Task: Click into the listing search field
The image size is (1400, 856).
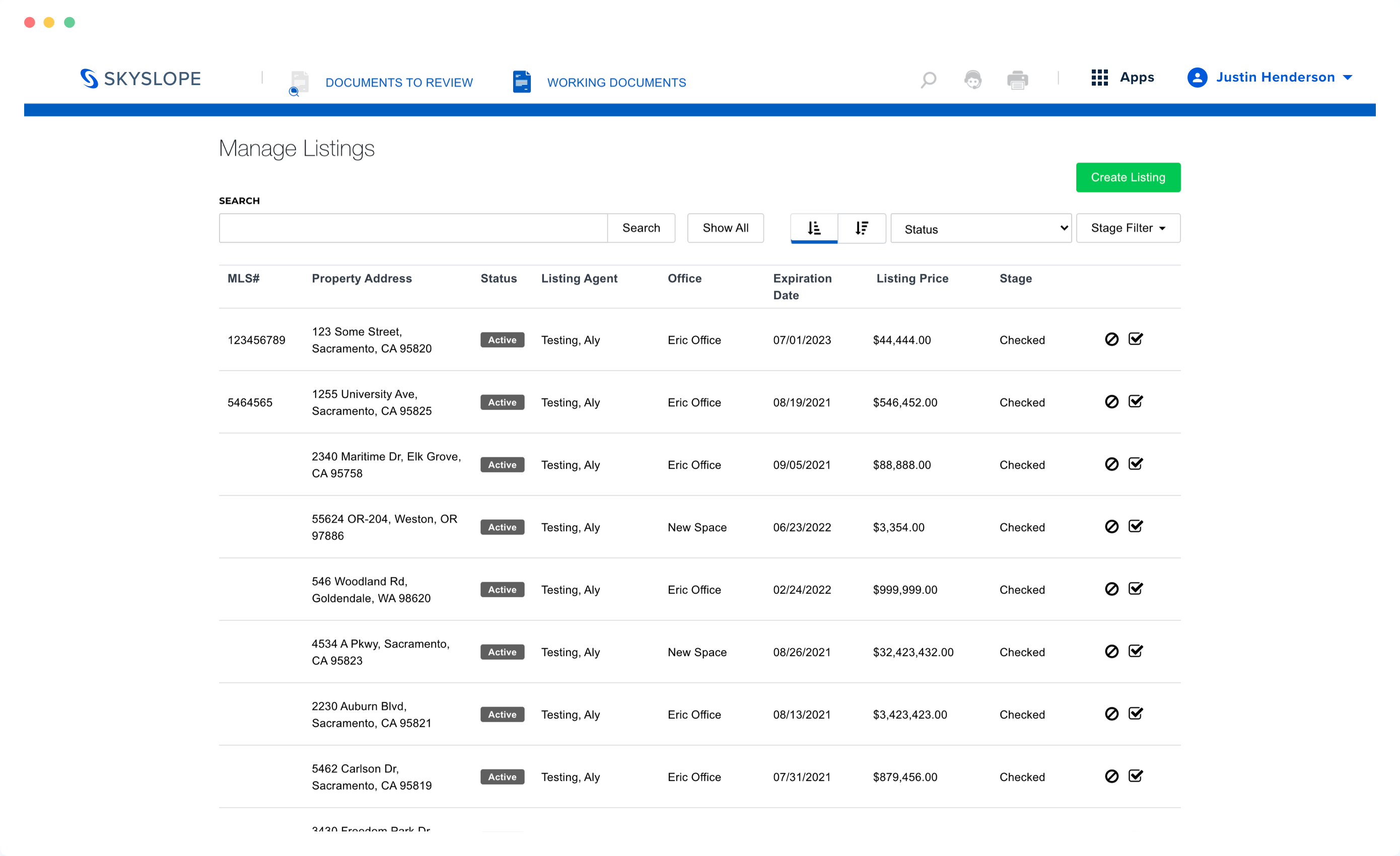Action: [x=413, y=228]
